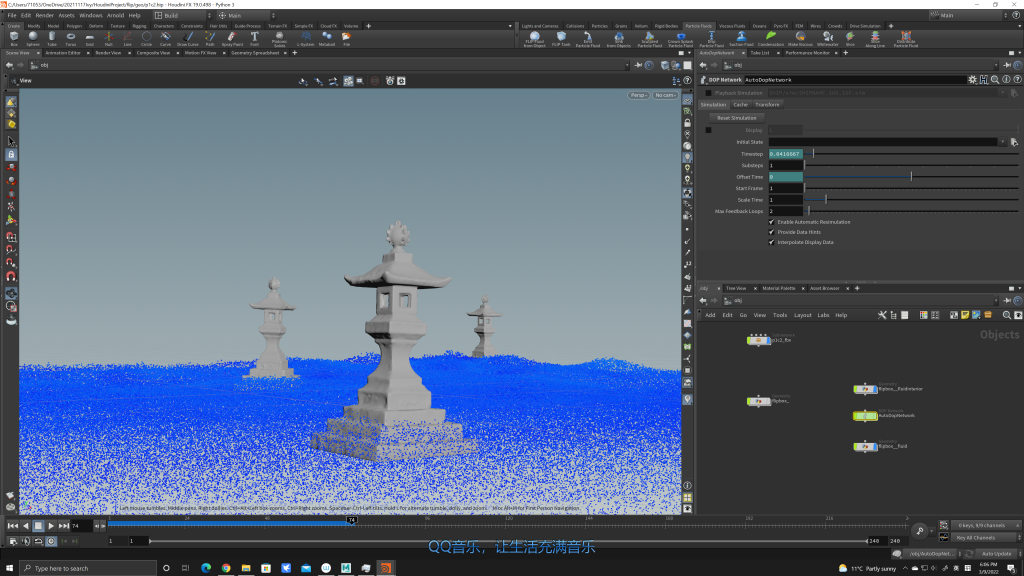
Task: Switch to the Cache tab
Action: (x=740, y=104)
